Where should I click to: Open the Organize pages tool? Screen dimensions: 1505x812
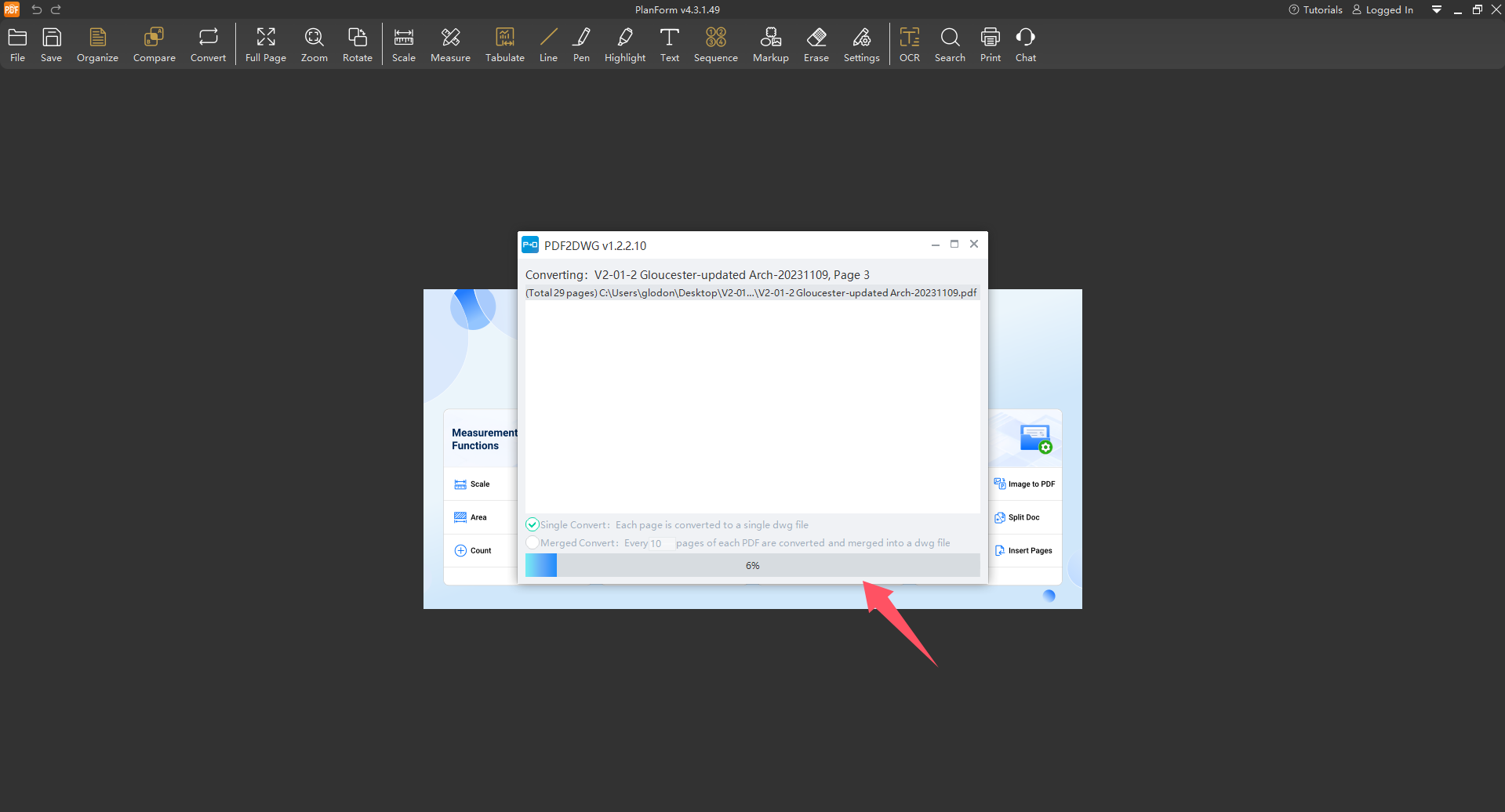[97, 45]
